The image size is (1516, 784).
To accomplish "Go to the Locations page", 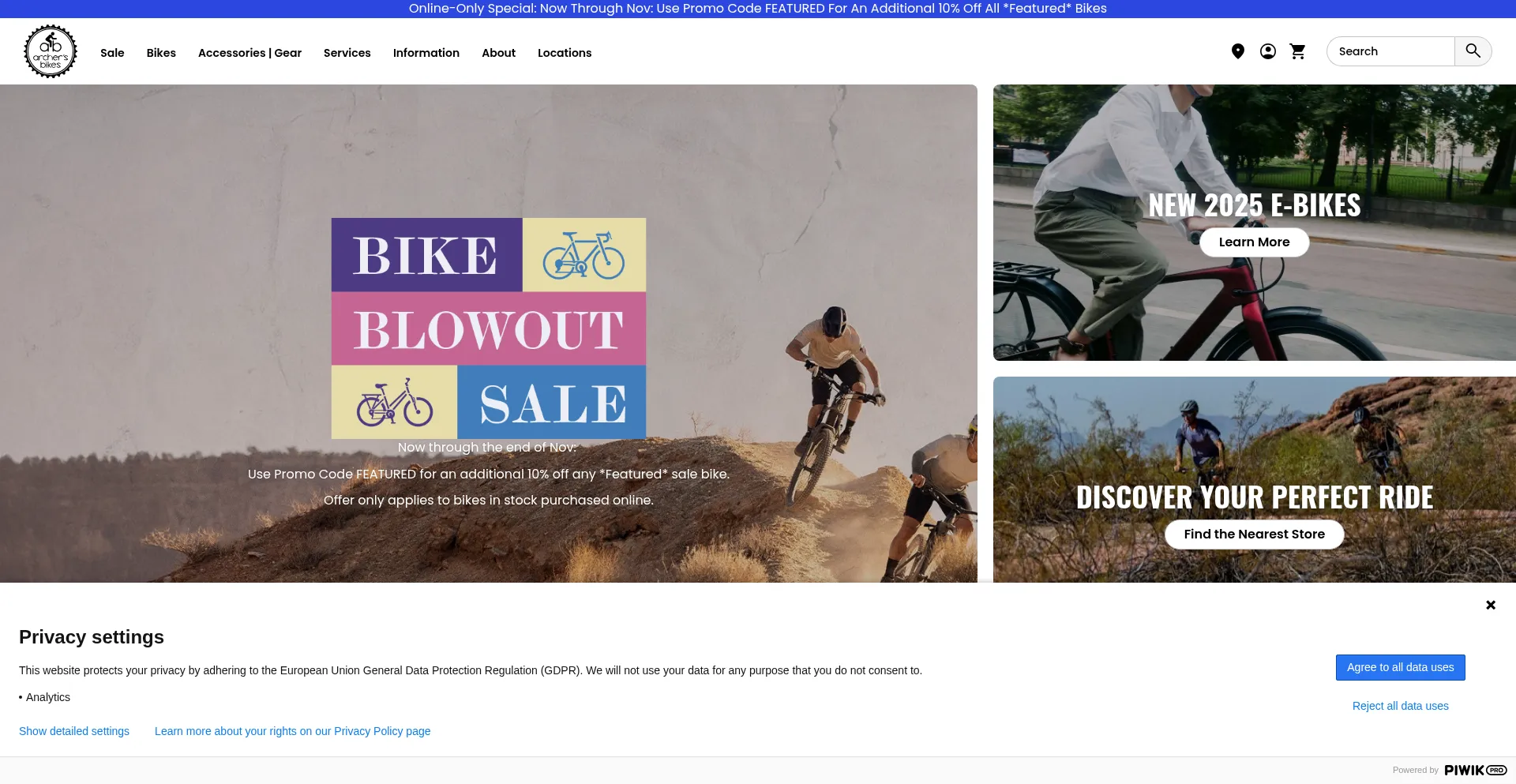I will click(565, 53).
